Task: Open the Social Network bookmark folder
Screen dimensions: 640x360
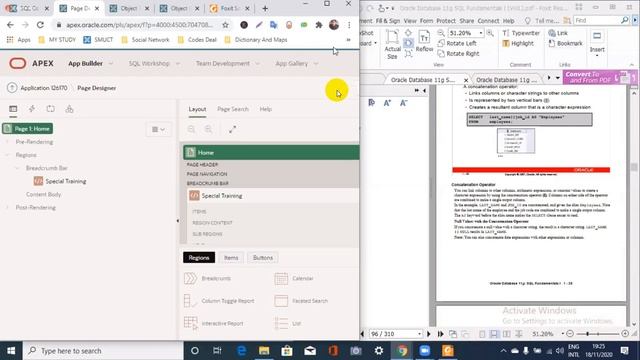Action: pos(145,40)
